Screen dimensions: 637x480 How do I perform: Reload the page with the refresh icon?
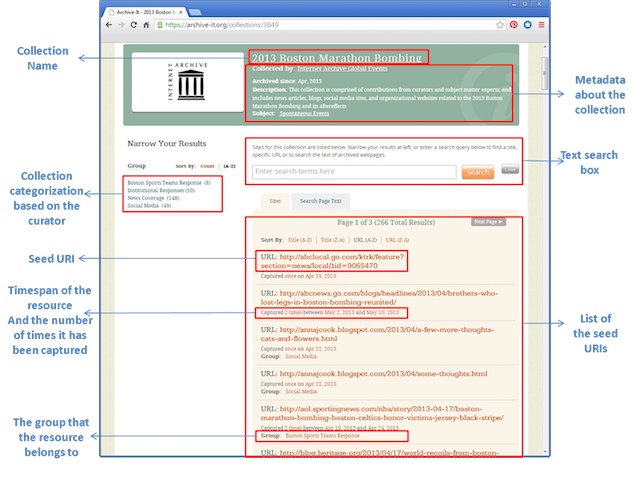[133, 25]
